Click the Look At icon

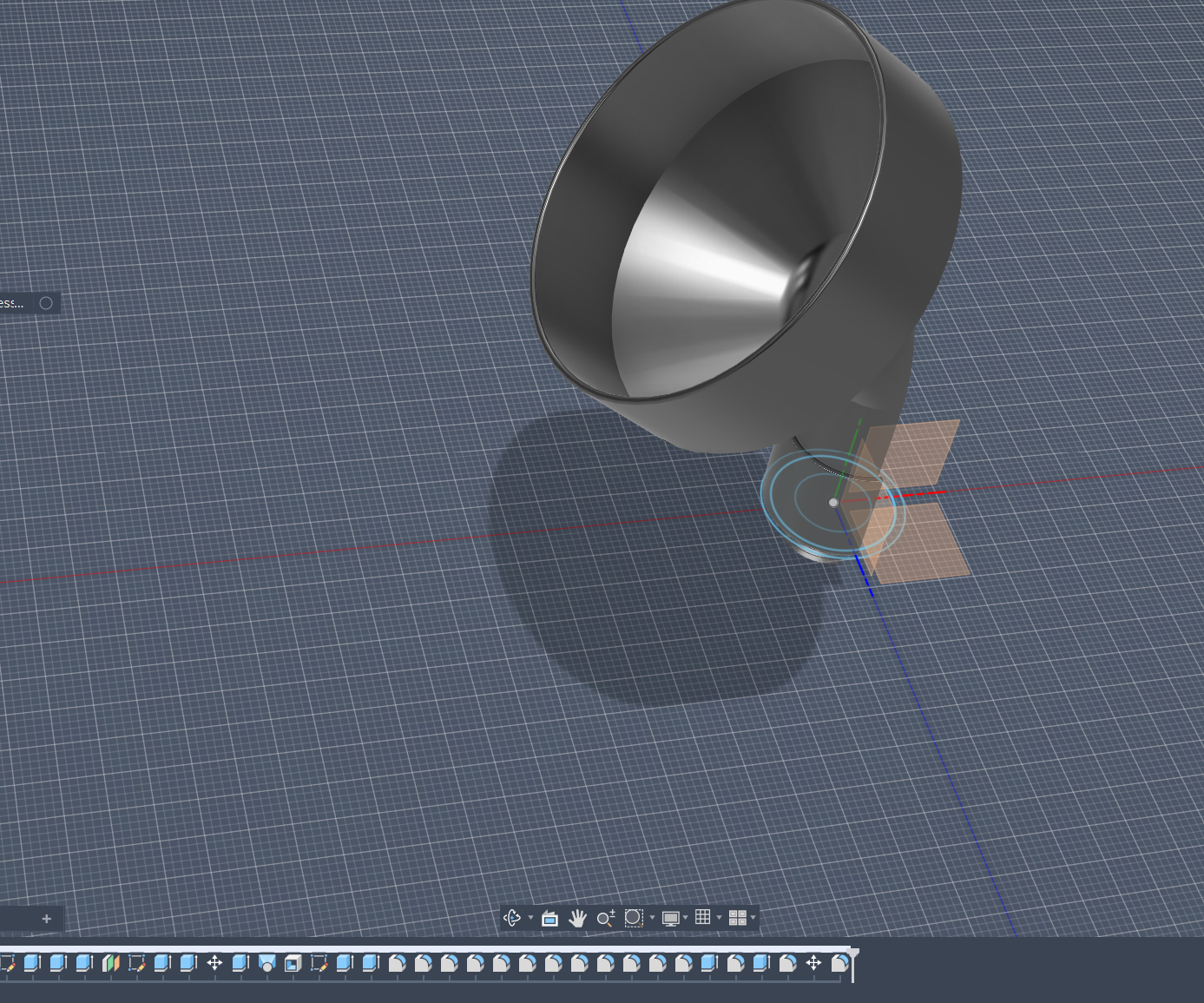(549, 918)
